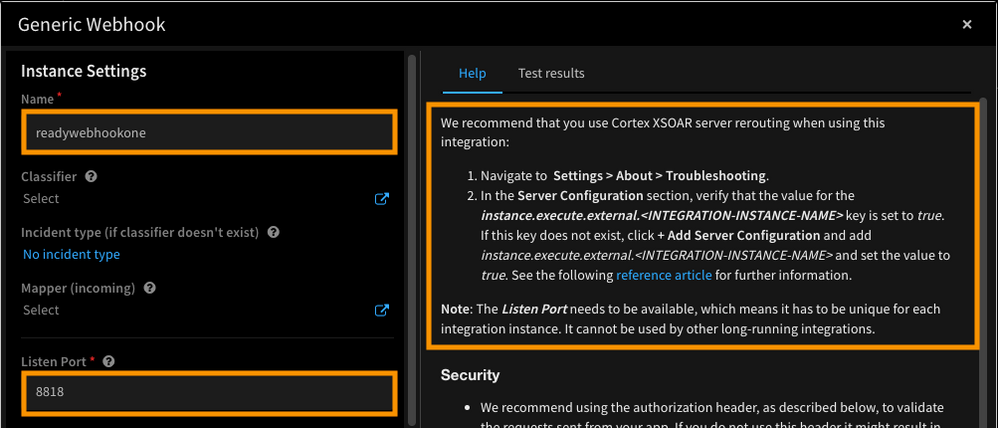Image resolution: width=998 pixels, height=428 pixels.
Task: Show help for Mapper (incoming)
Action: tap(150, 289)
